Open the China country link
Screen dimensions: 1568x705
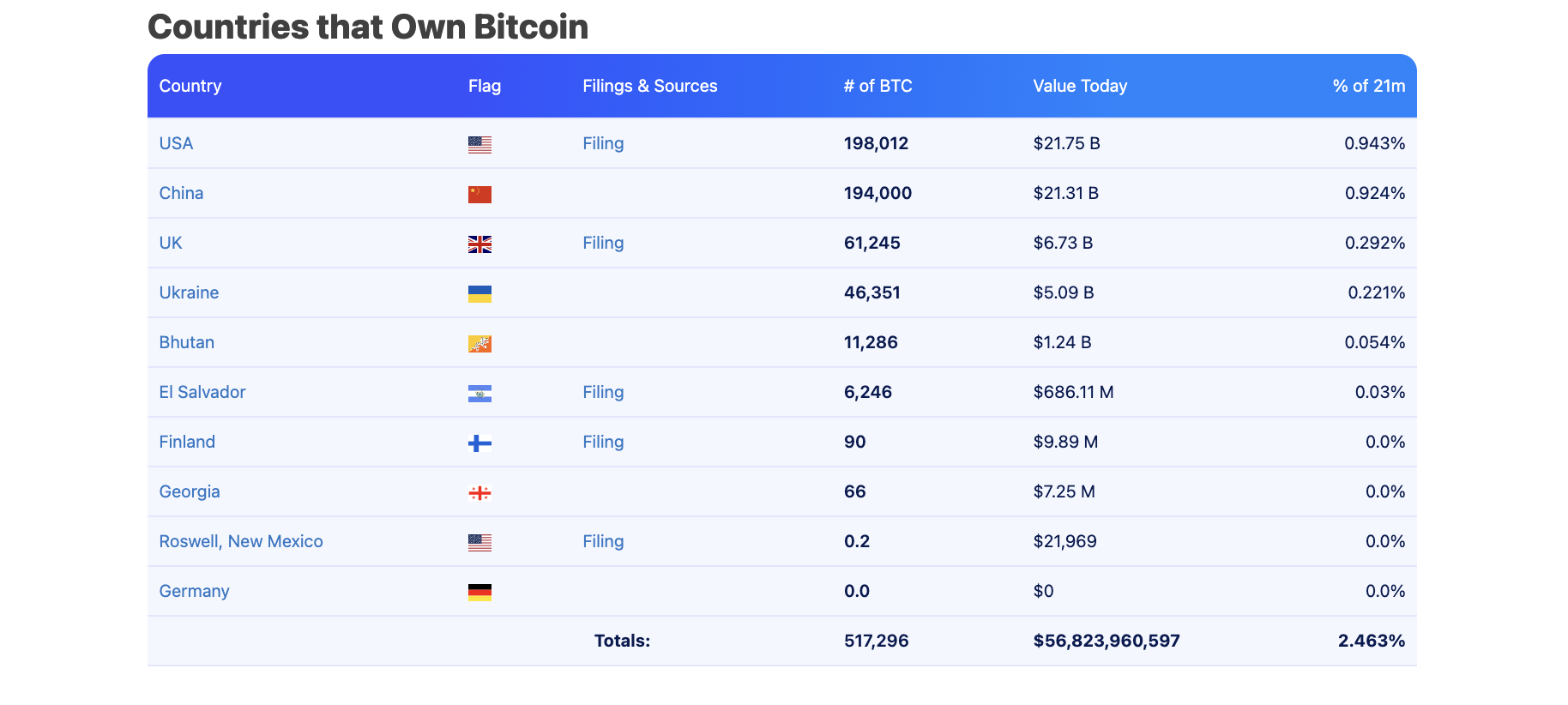(x=181, y=193)
